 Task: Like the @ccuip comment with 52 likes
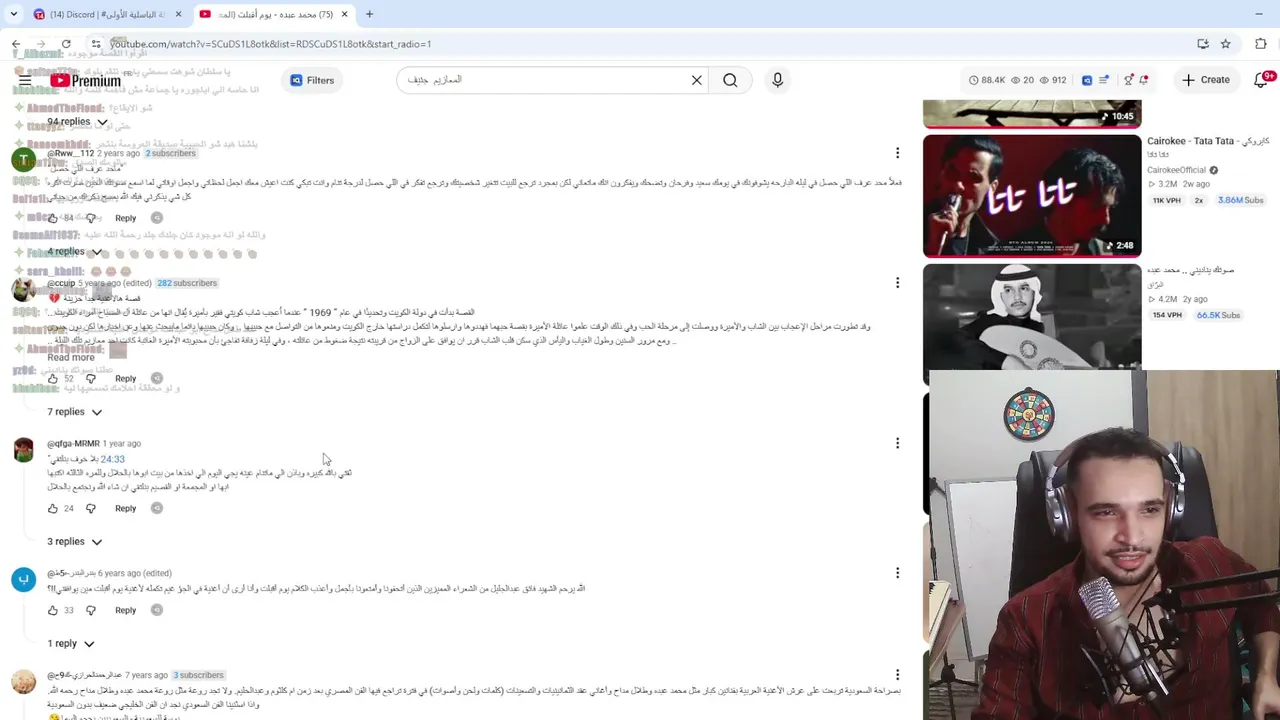point(53,379)
